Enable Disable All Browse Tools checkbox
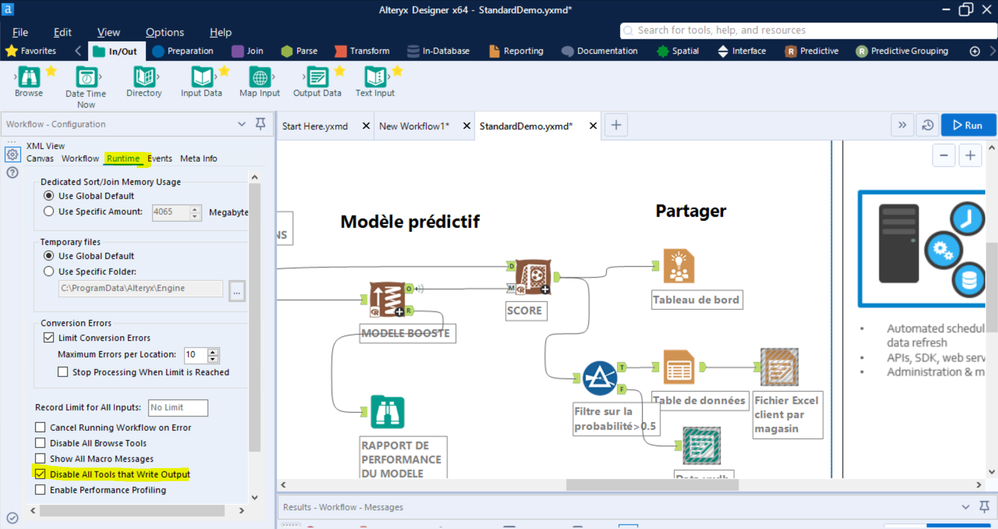The height and width of the screenshot is (529, 998). (40, 443)
